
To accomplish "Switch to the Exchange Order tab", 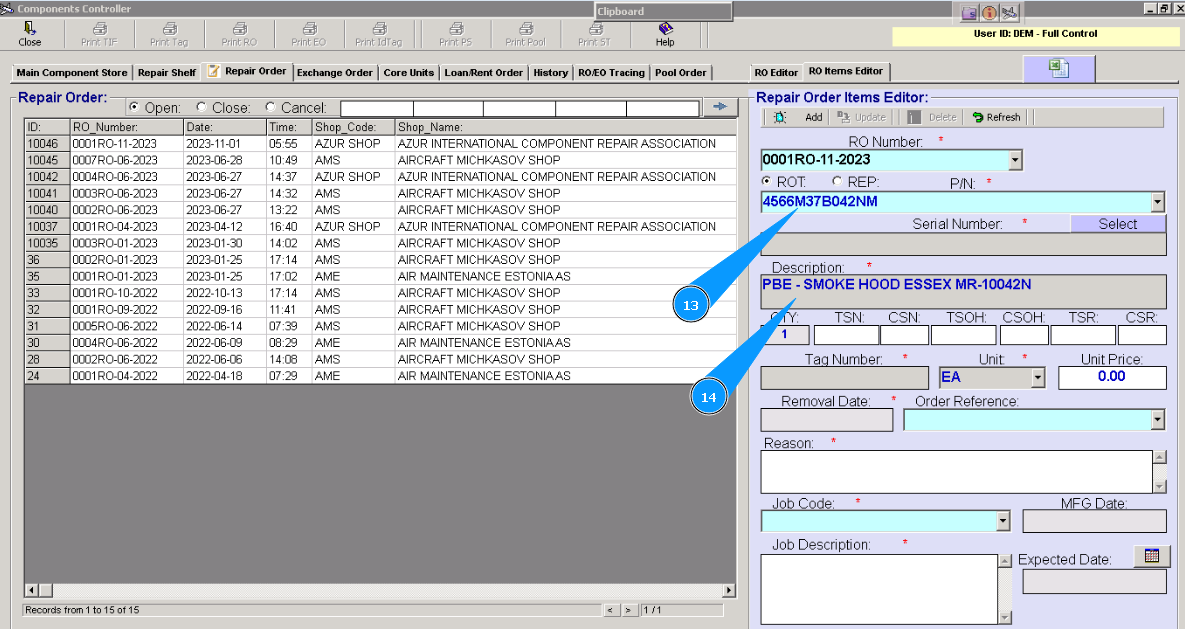I will coord(334,73).
